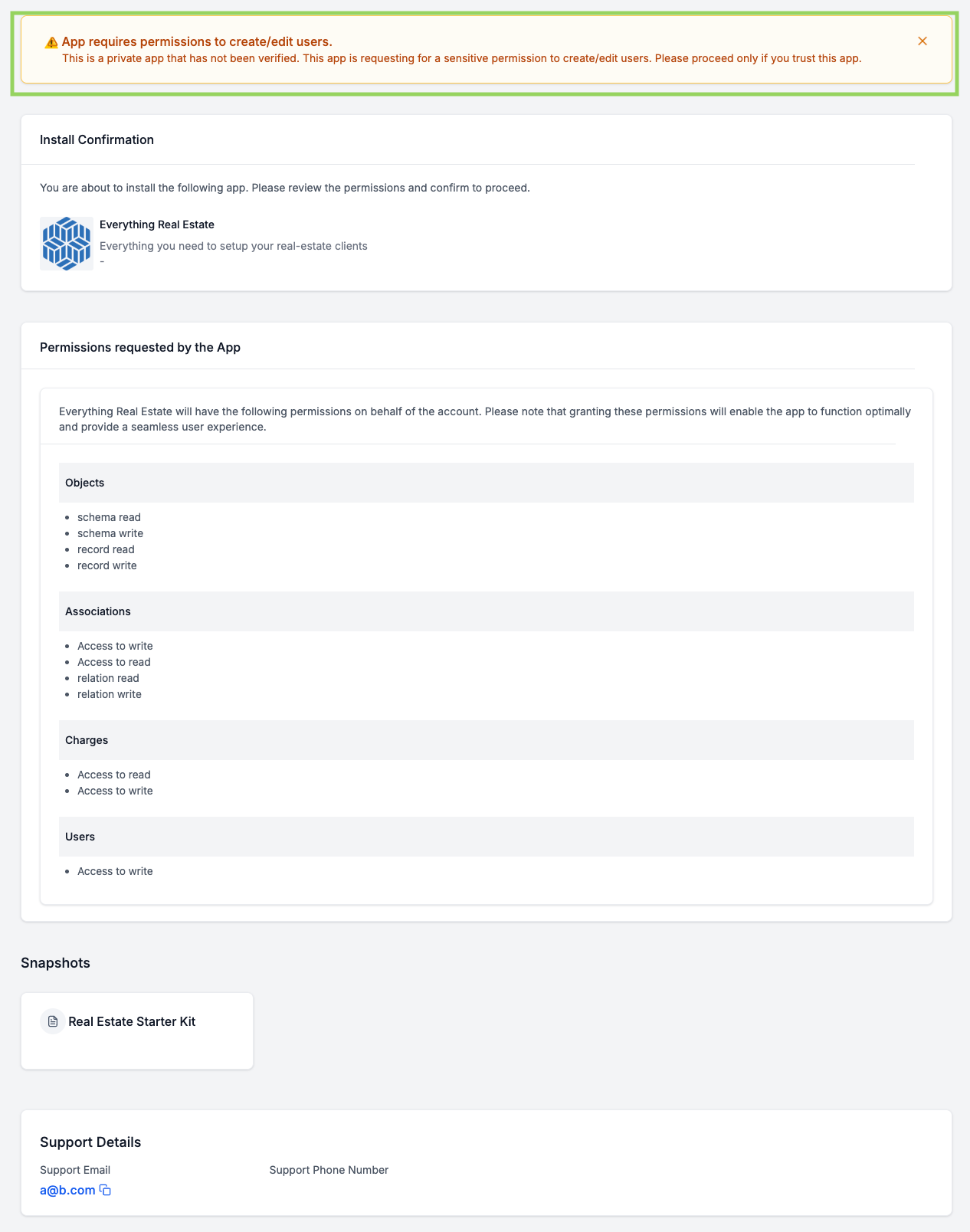Click the warning triangle icon
Screen dimensions: 970x1232
click(52, 42)
